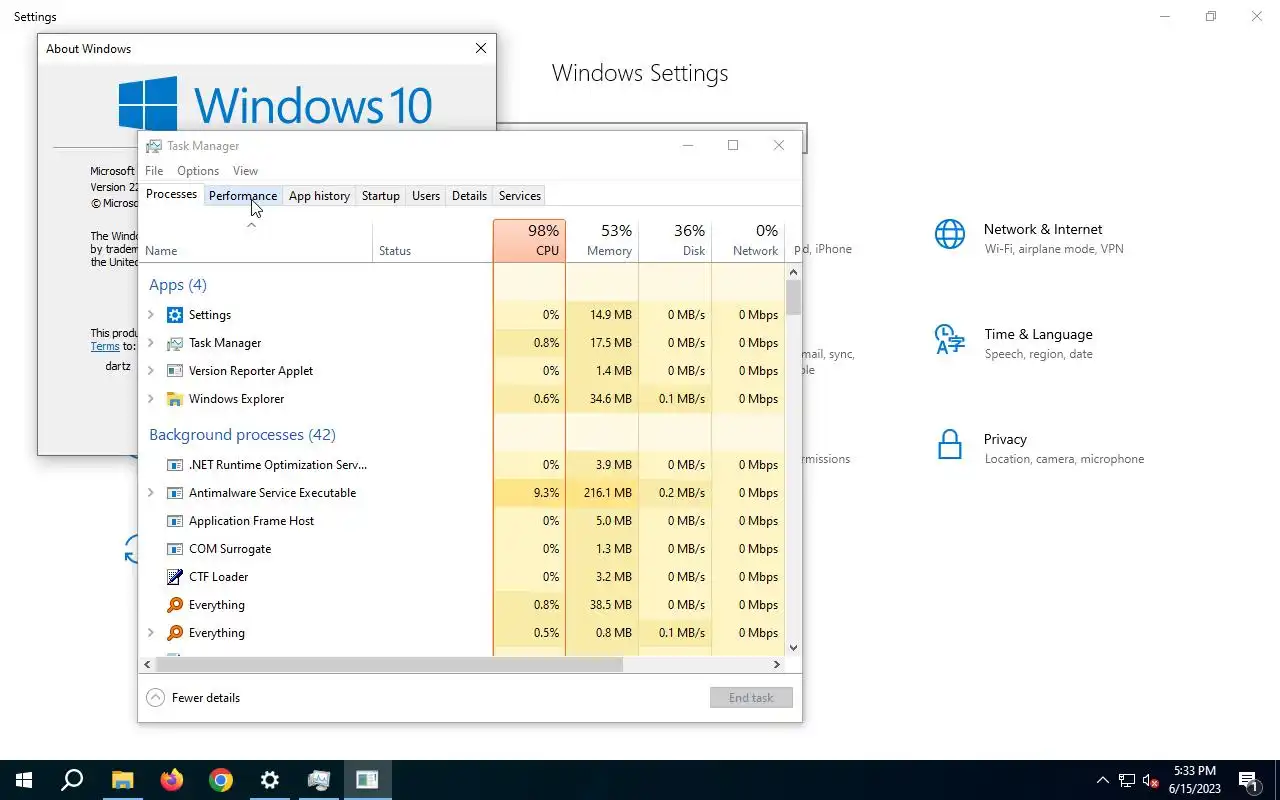This screenshot has height=800, width=1280.
Task: Open the Terms link in About Windows
Action: pos(105,346)
